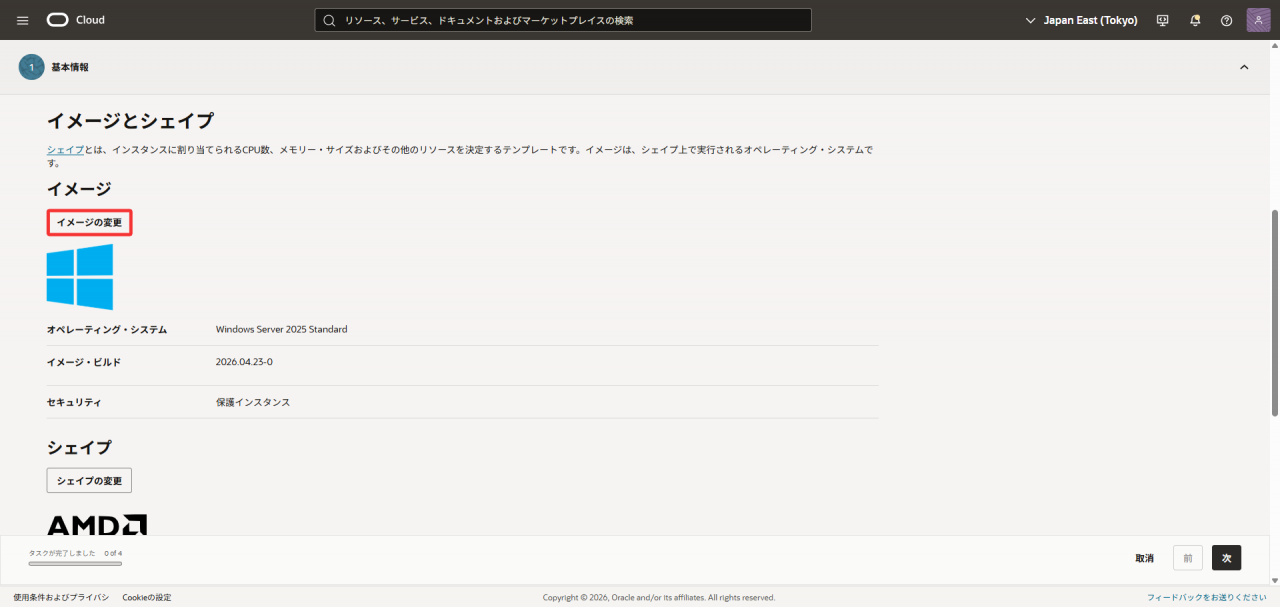Viewport: 1280px width, 607px height.
Task: Select the 基本情報 step header text
Action: (x=70, y=67)
